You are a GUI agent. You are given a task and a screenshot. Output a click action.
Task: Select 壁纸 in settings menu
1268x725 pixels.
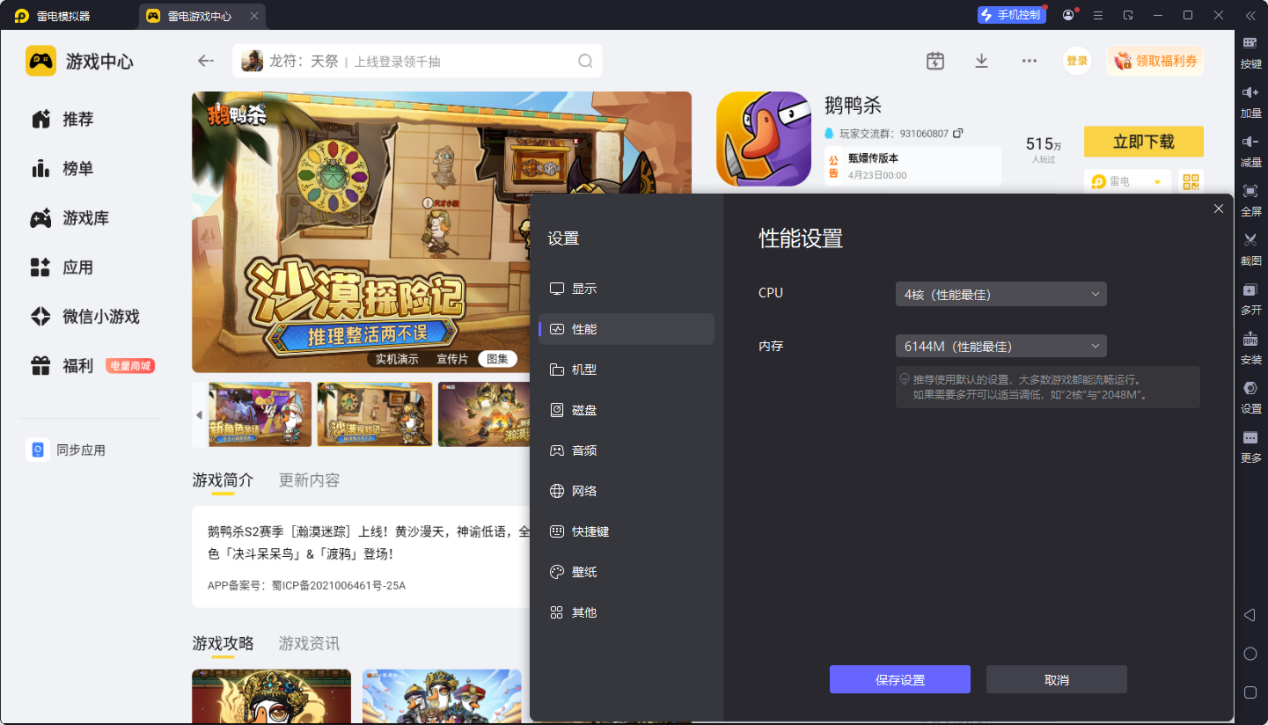click(626, 572)
